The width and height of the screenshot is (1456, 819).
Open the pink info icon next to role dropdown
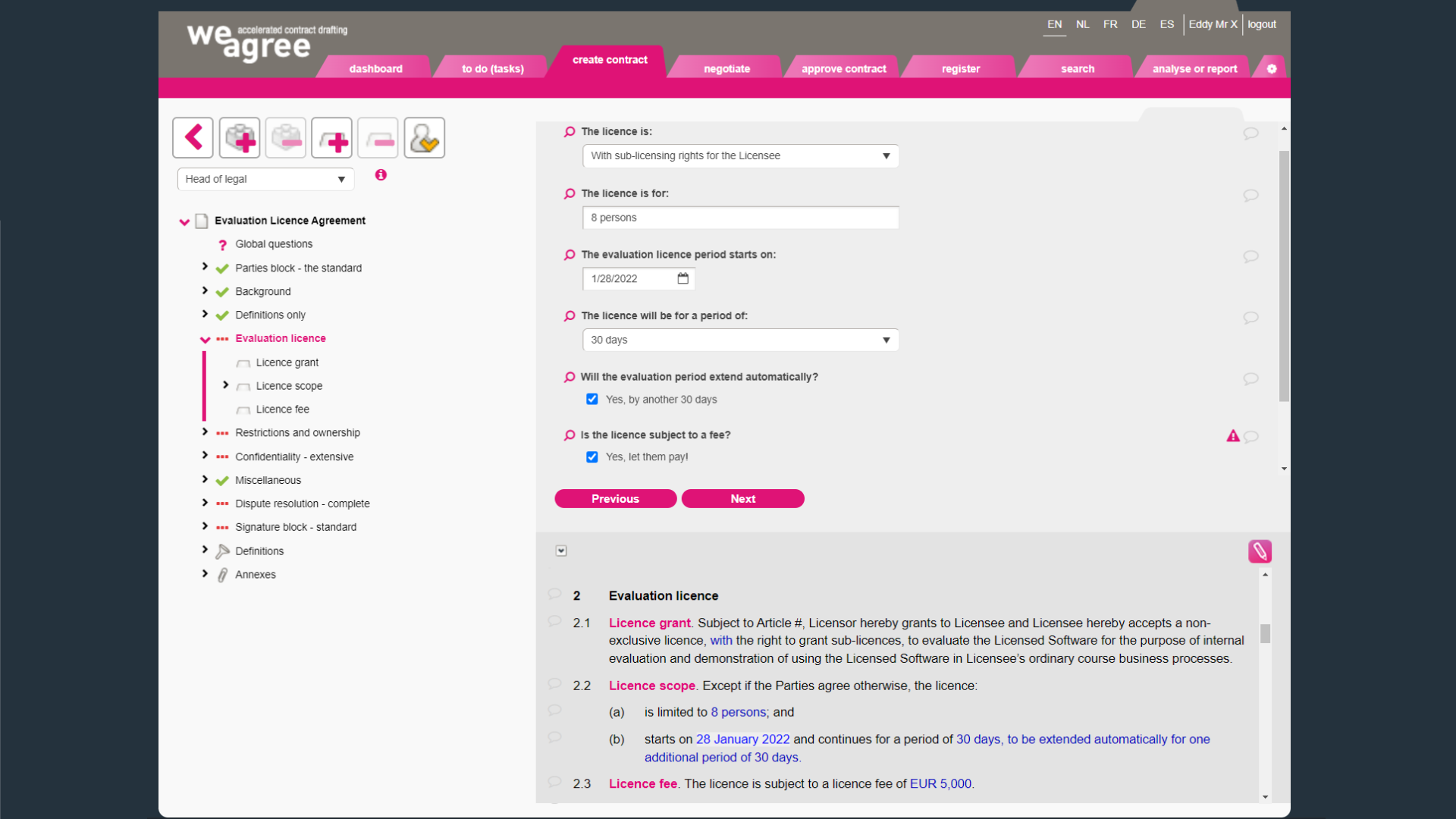pyautogui.click(x=380, y=174)
